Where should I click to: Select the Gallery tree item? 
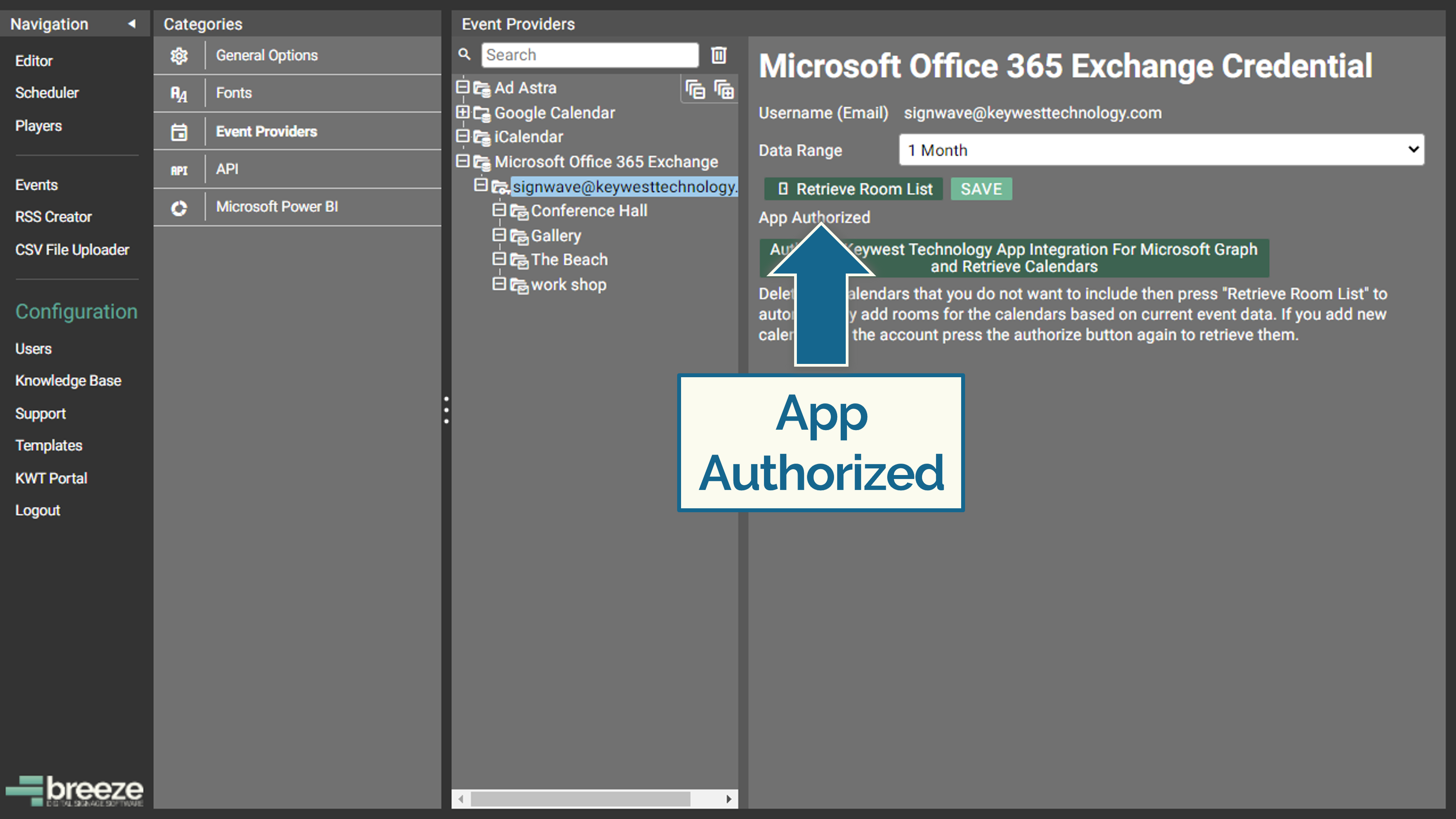coord(556,236)
